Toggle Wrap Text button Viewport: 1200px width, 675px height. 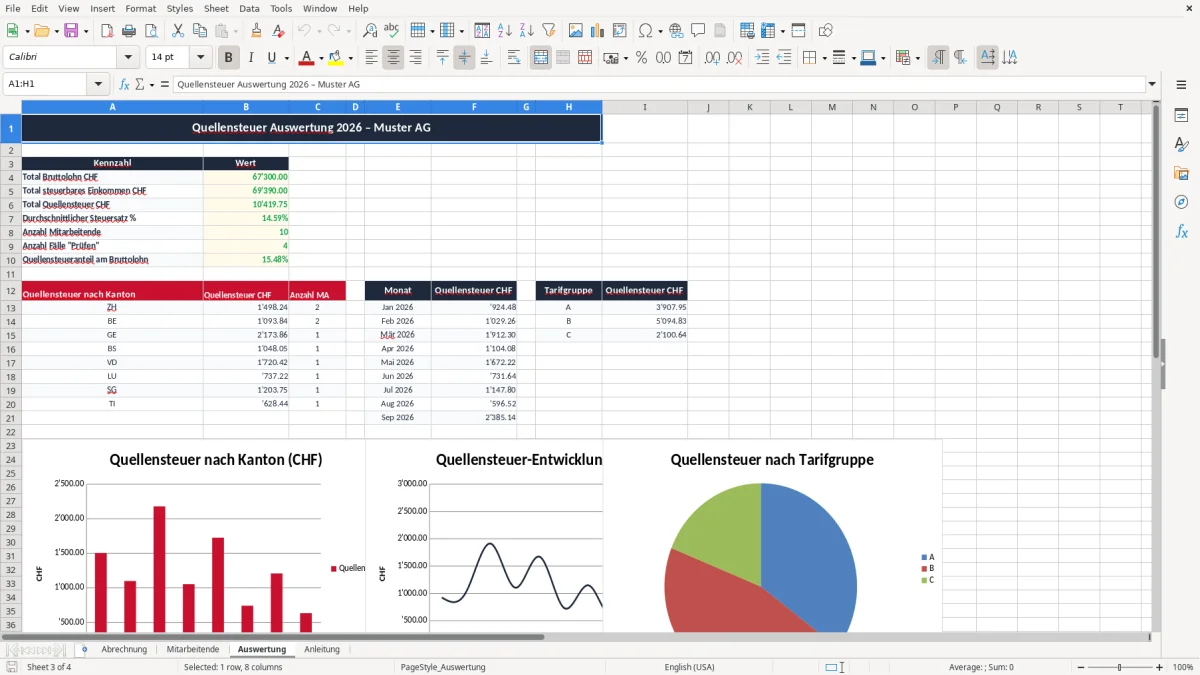514,58
